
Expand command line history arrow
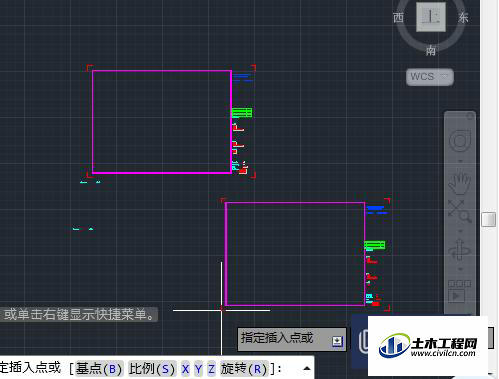tap(307, 368)
